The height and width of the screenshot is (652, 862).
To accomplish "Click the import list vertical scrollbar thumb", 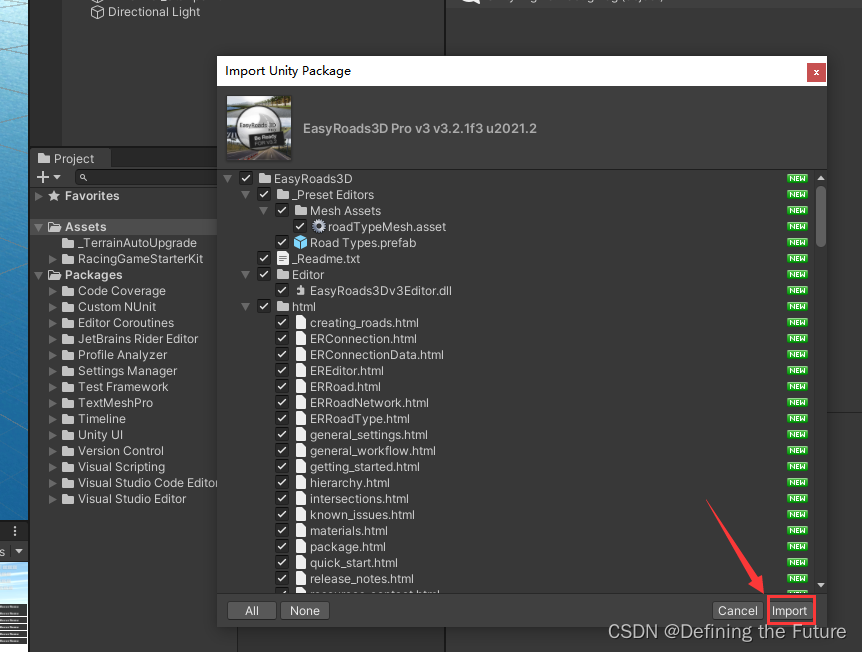I will point(821,216).
